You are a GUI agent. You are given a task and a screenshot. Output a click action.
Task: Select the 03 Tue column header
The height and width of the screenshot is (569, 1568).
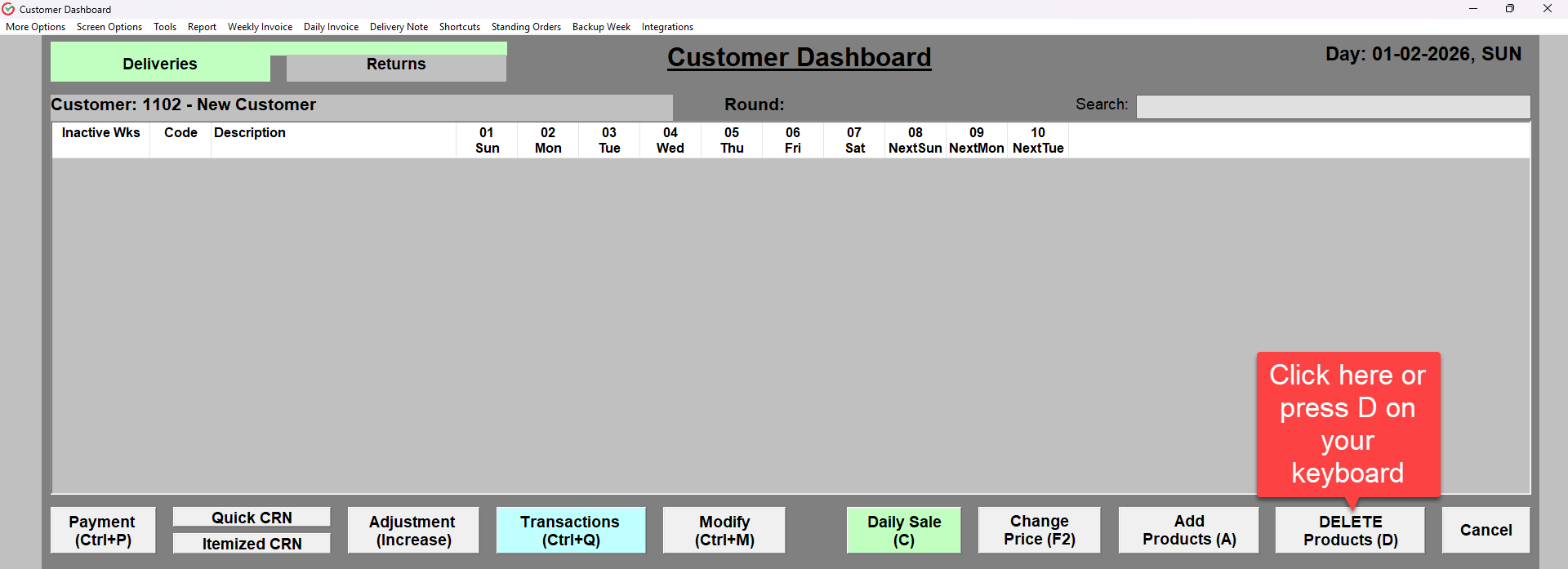(609, 140)
